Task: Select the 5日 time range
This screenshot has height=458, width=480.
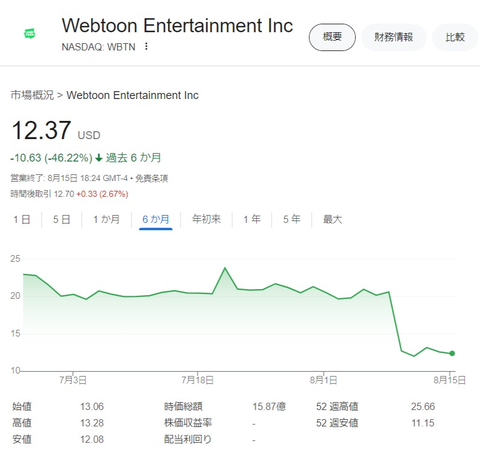Action: [62, 219]
